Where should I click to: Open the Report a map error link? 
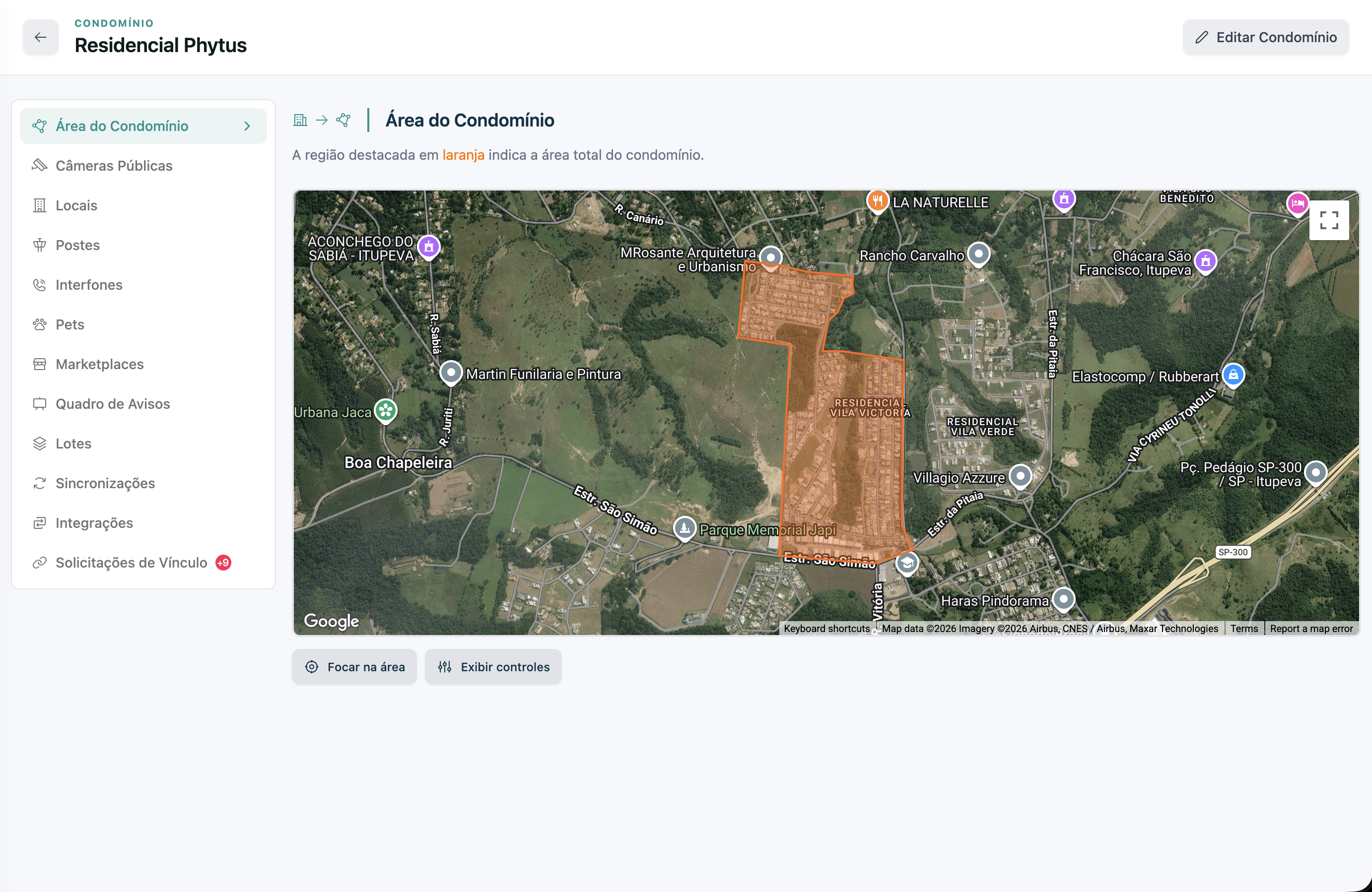(1311, 629)
